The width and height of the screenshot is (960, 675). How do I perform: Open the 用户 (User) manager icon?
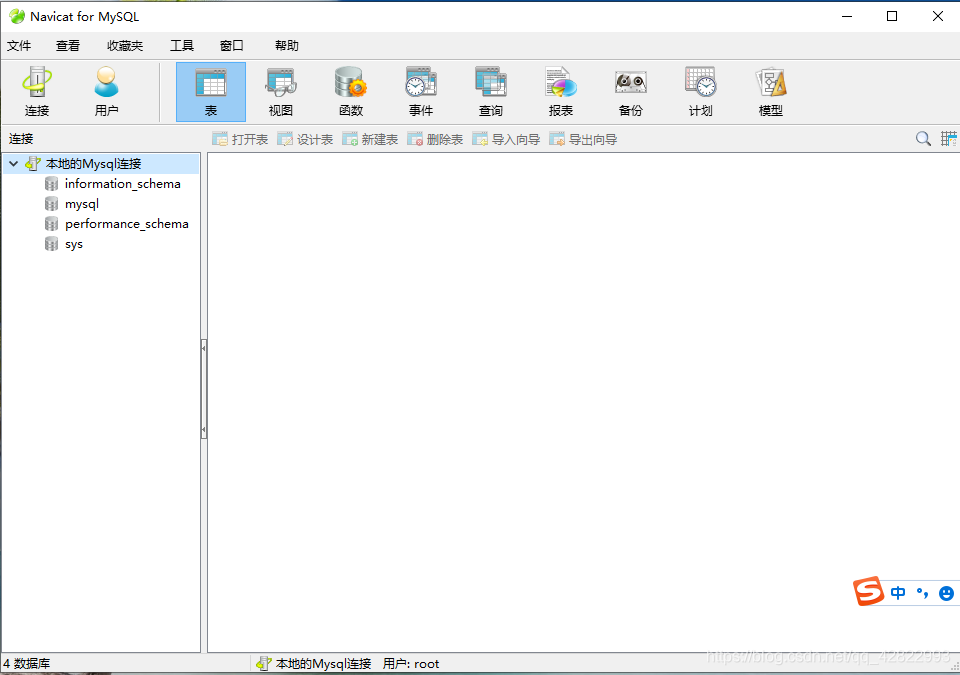coord(107,92)
